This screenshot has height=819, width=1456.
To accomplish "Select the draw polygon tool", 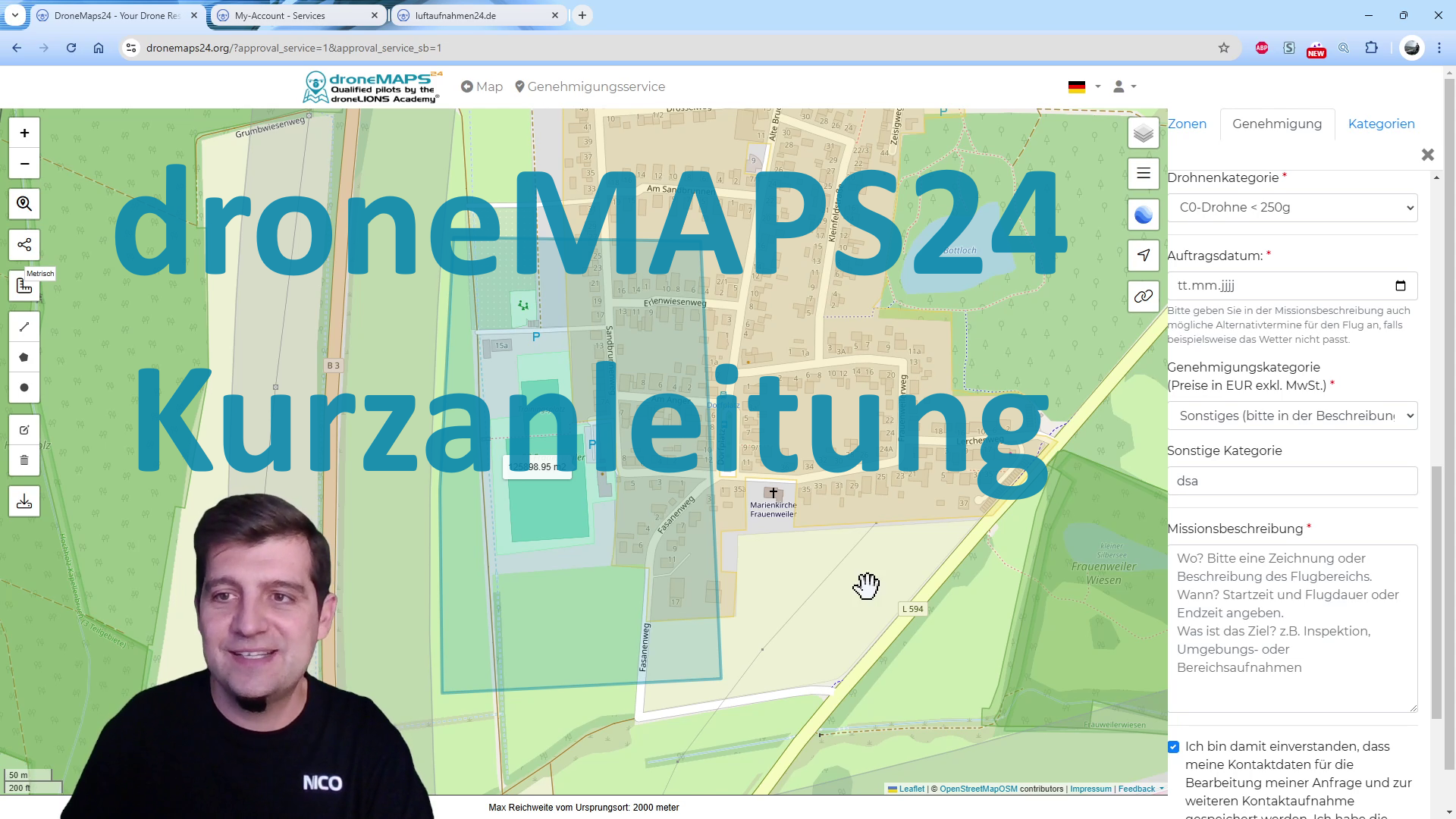I will click(24, 357).
